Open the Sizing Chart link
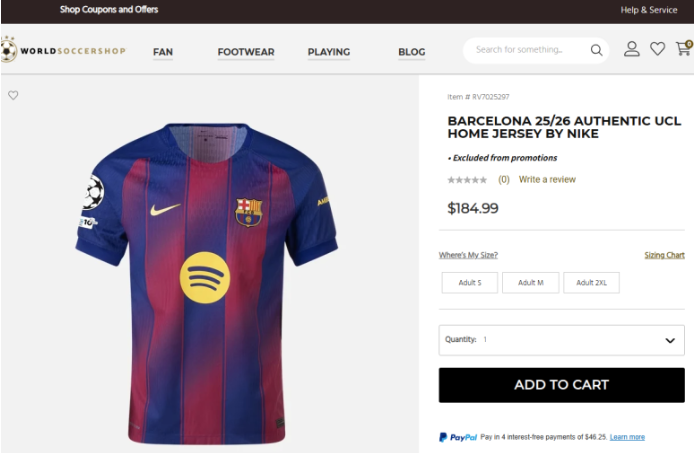 (x=664, y=255)
